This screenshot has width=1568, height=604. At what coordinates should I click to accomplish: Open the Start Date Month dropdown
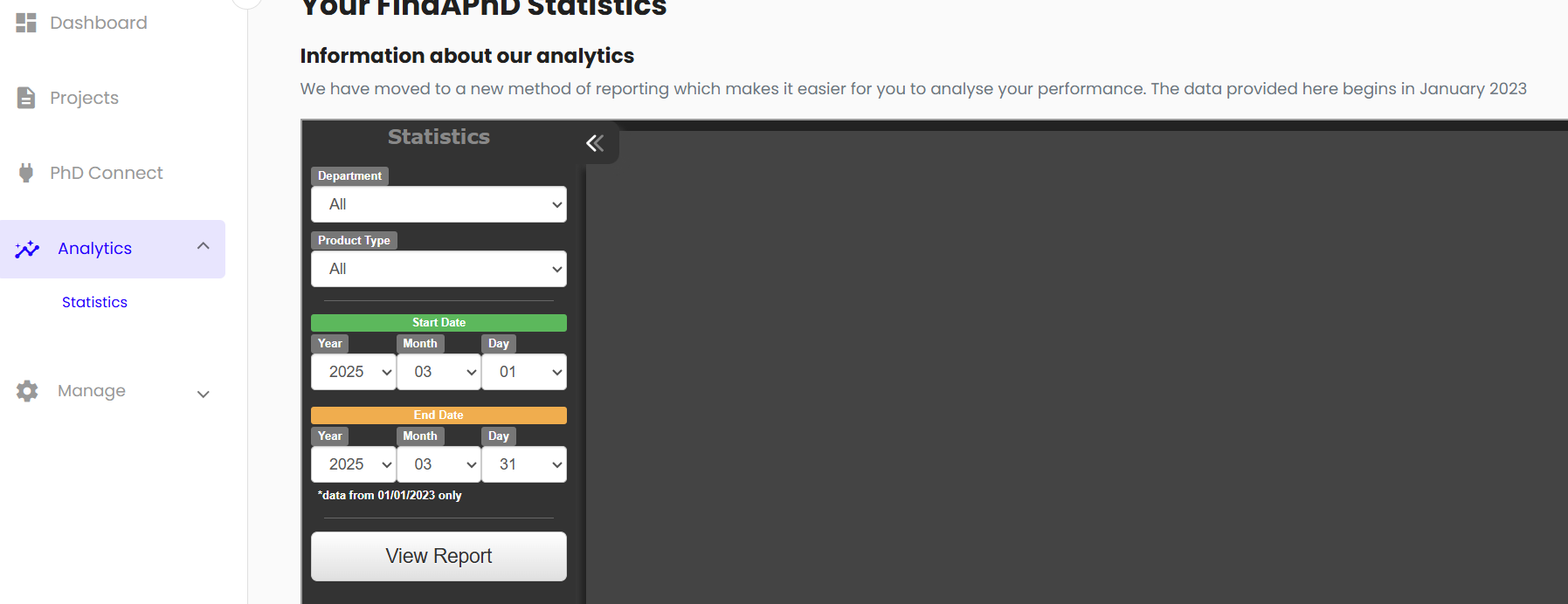coord(439,371)
